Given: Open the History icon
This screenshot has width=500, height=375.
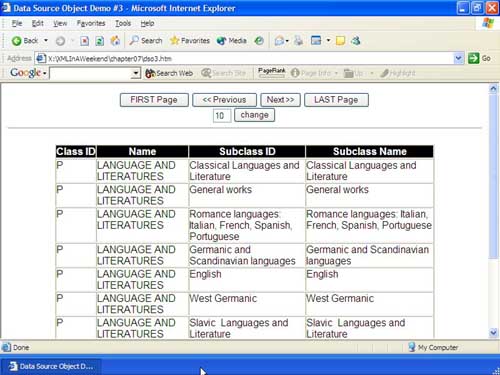Looking at the screenshot, I should 259,41.
